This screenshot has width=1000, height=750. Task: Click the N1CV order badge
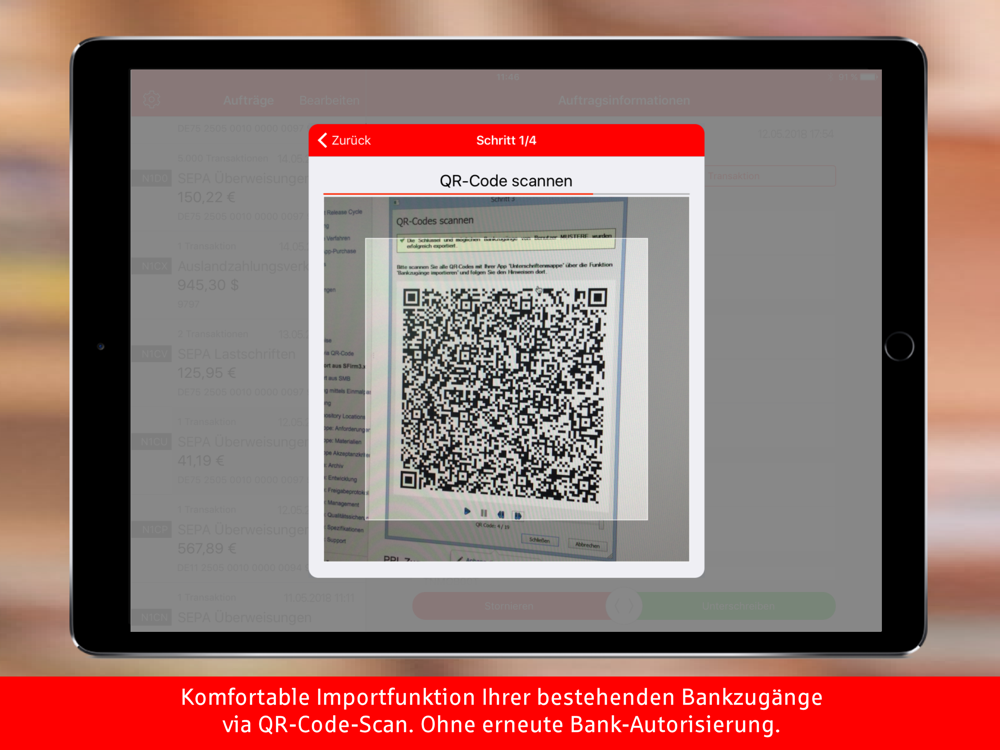(x=152, y=354)
